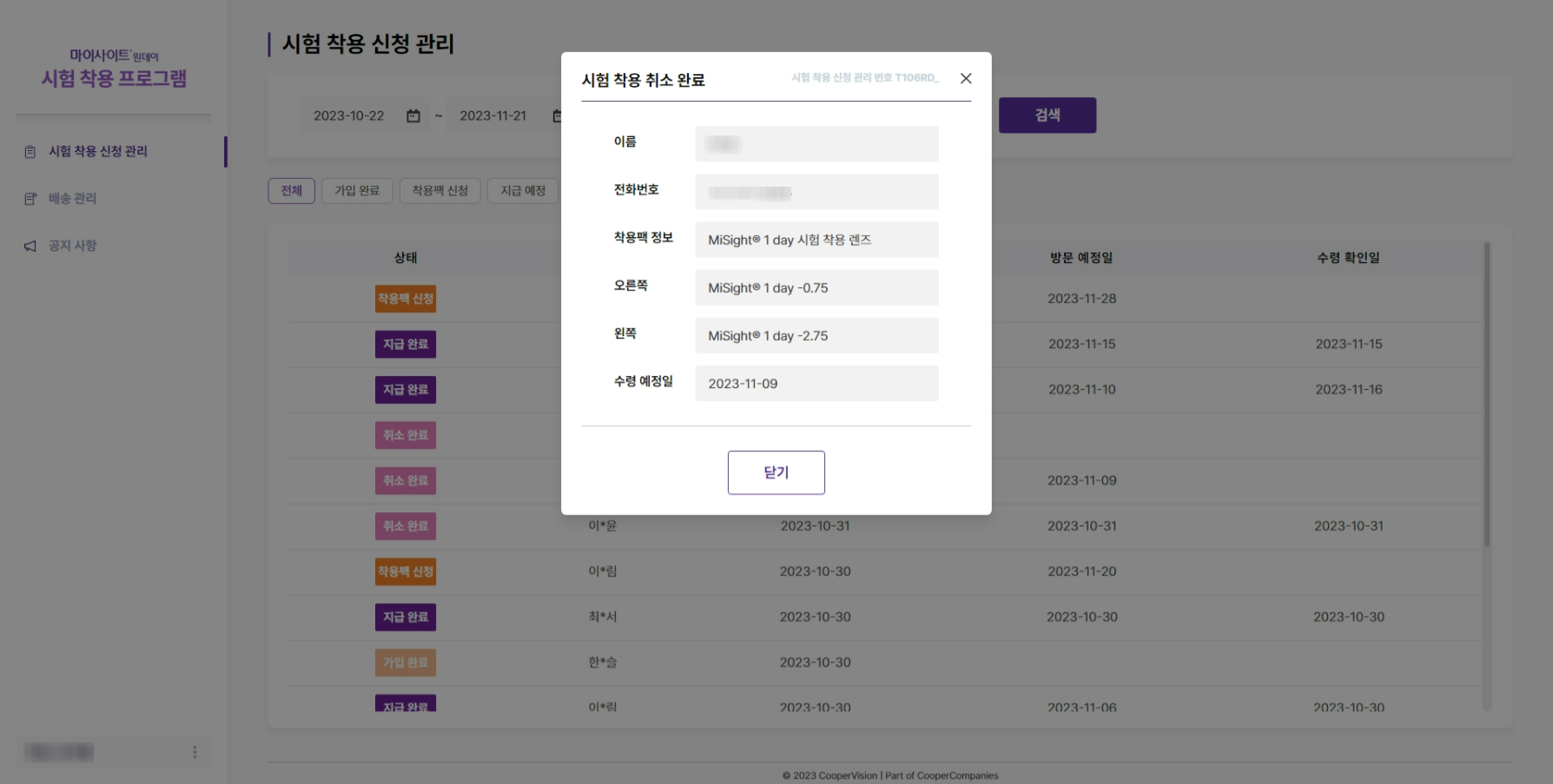Click the 공지 사항 megaphone icon
This screenshot has width=1553, height=784.
30,247
